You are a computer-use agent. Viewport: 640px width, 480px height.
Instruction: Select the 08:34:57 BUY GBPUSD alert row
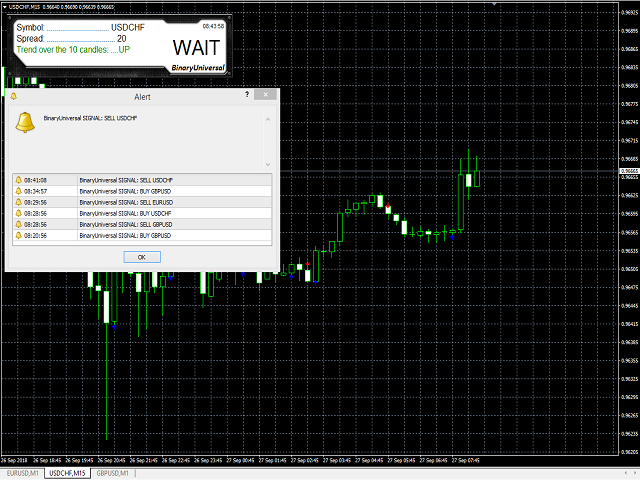pyautogui.click(x=142, y=191)
